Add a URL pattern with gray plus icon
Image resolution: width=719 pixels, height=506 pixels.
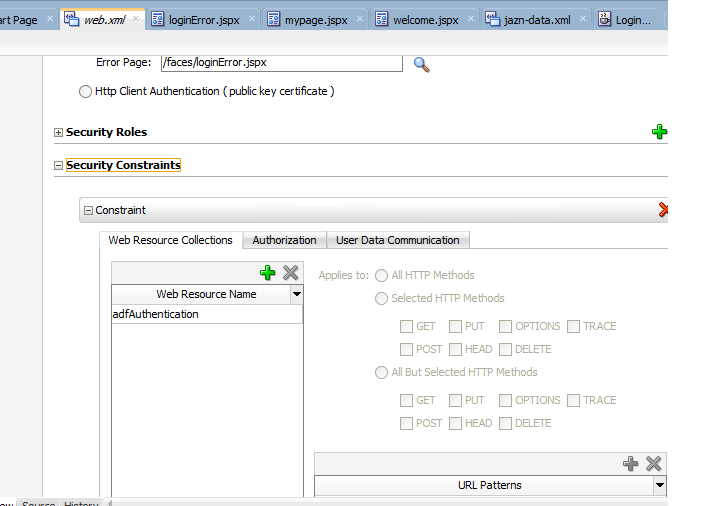coord(631,463)
